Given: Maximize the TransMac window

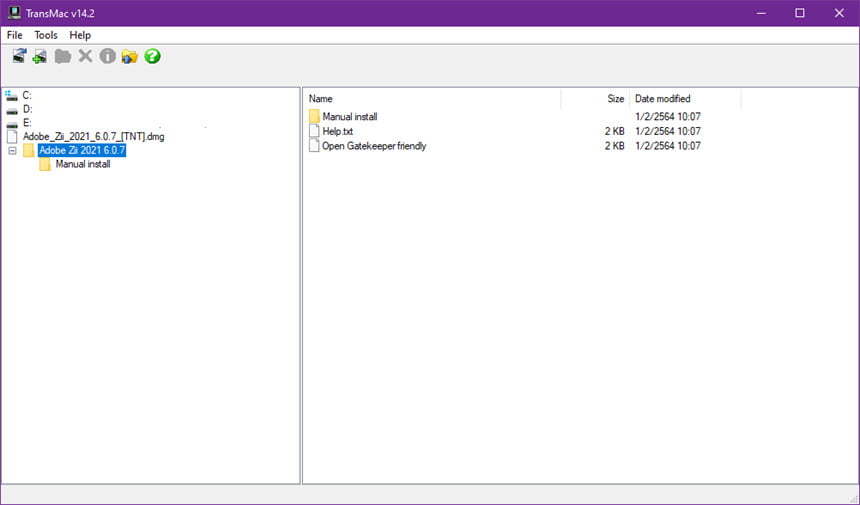Looking at the screenshot, I should (800, 13).
